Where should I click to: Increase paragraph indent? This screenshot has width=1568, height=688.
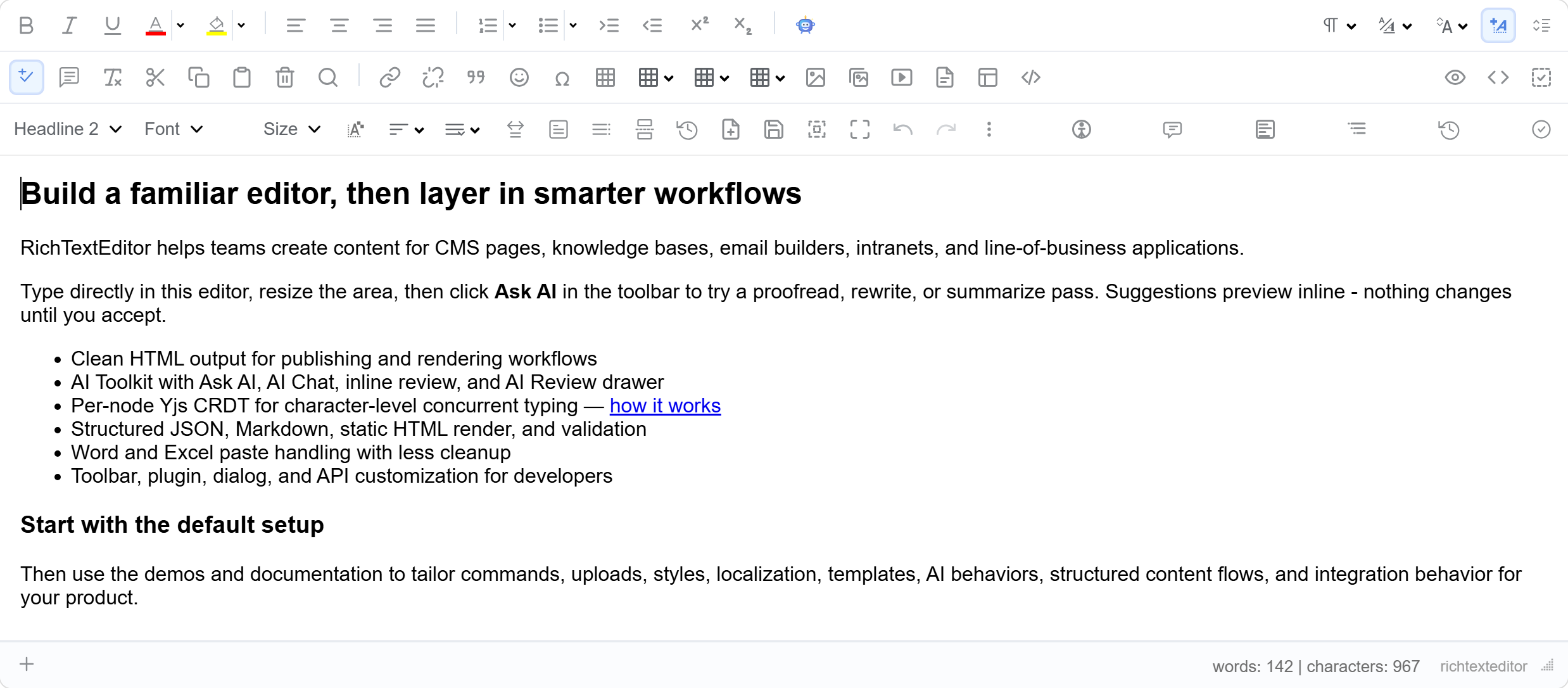tap(609, 25)
